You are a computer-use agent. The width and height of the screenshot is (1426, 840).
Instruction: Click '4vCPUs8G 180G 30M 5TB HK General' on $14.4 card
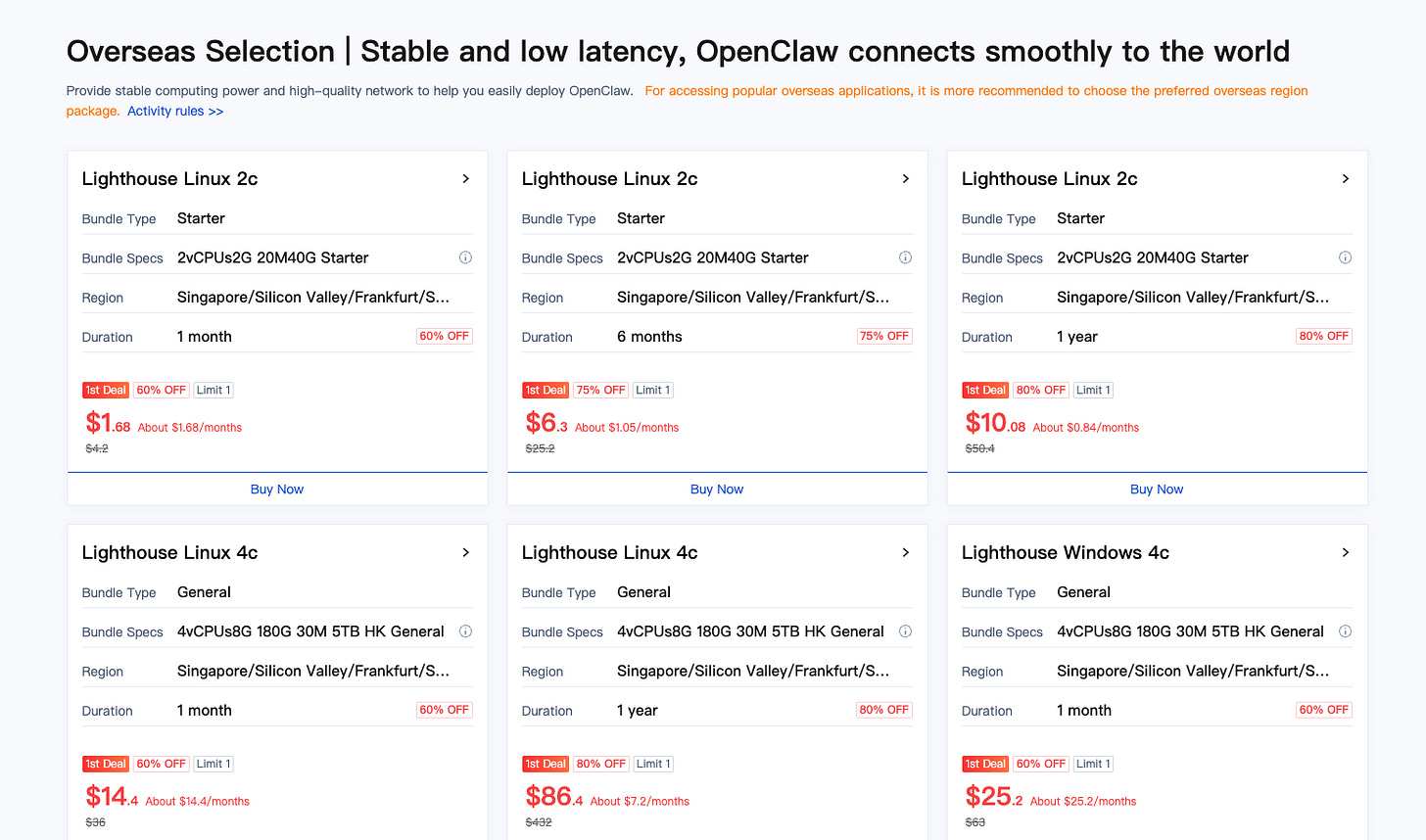[x=310, y=631]
